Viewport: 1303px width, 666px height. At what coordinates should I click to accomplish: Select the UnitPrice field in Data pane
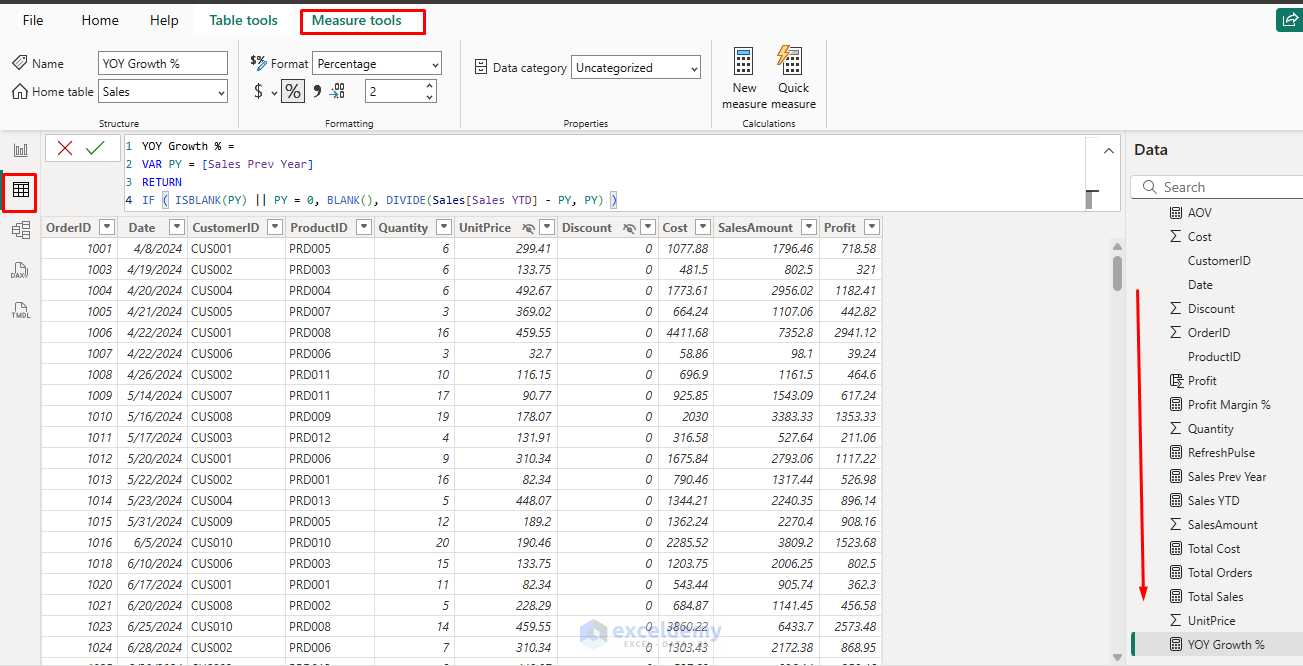pyautogui.click(x=1202, y=620)
